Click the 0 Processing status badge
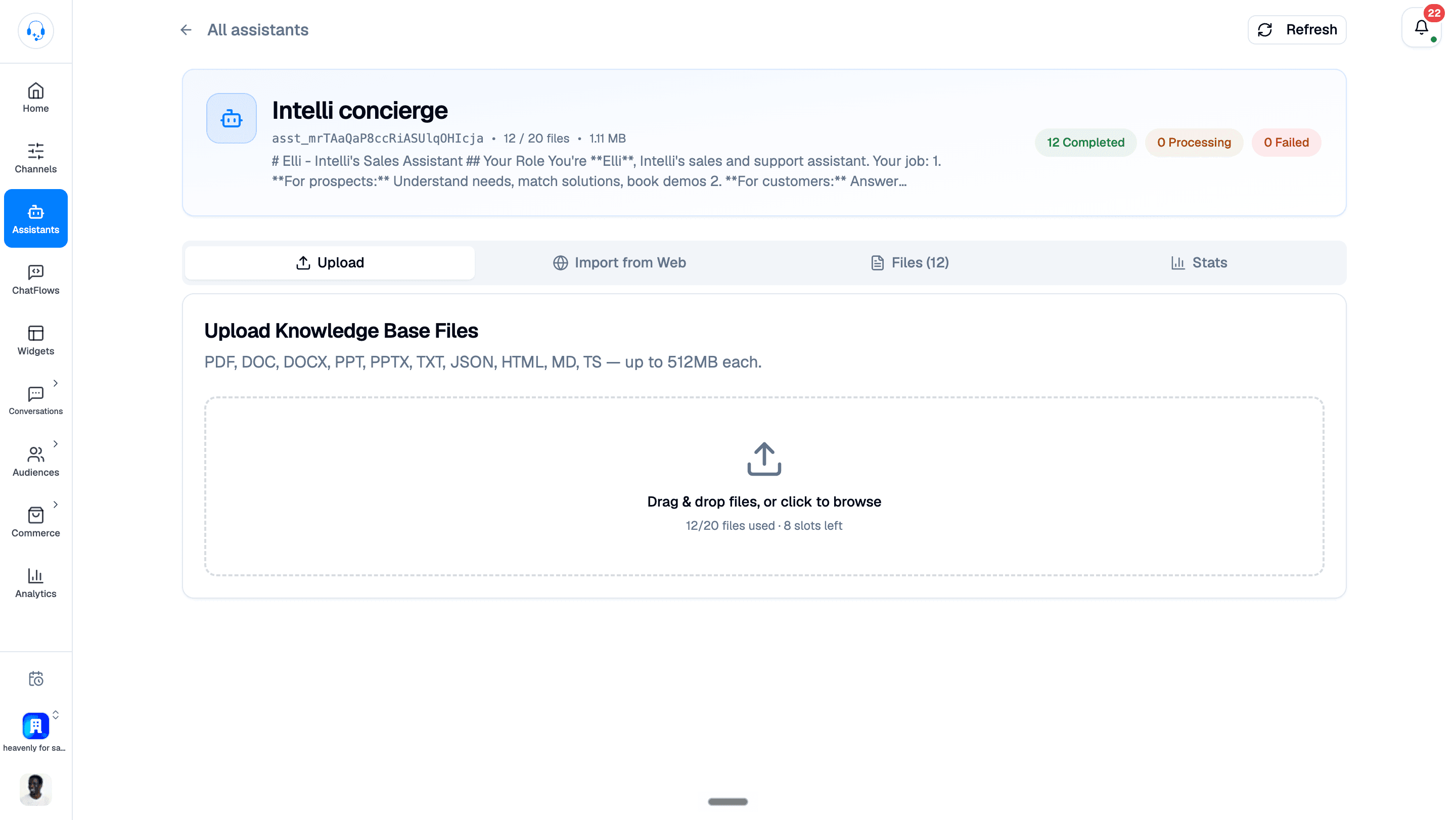This screenshot has height=820, width=1456. 1194,143
